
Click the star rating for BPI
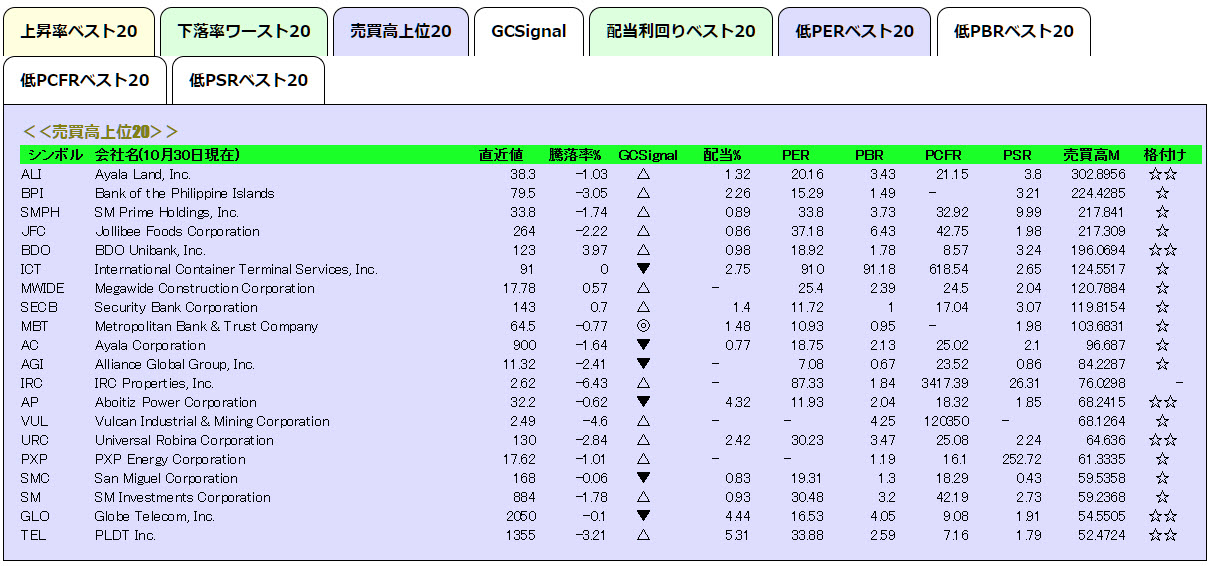1163,193
